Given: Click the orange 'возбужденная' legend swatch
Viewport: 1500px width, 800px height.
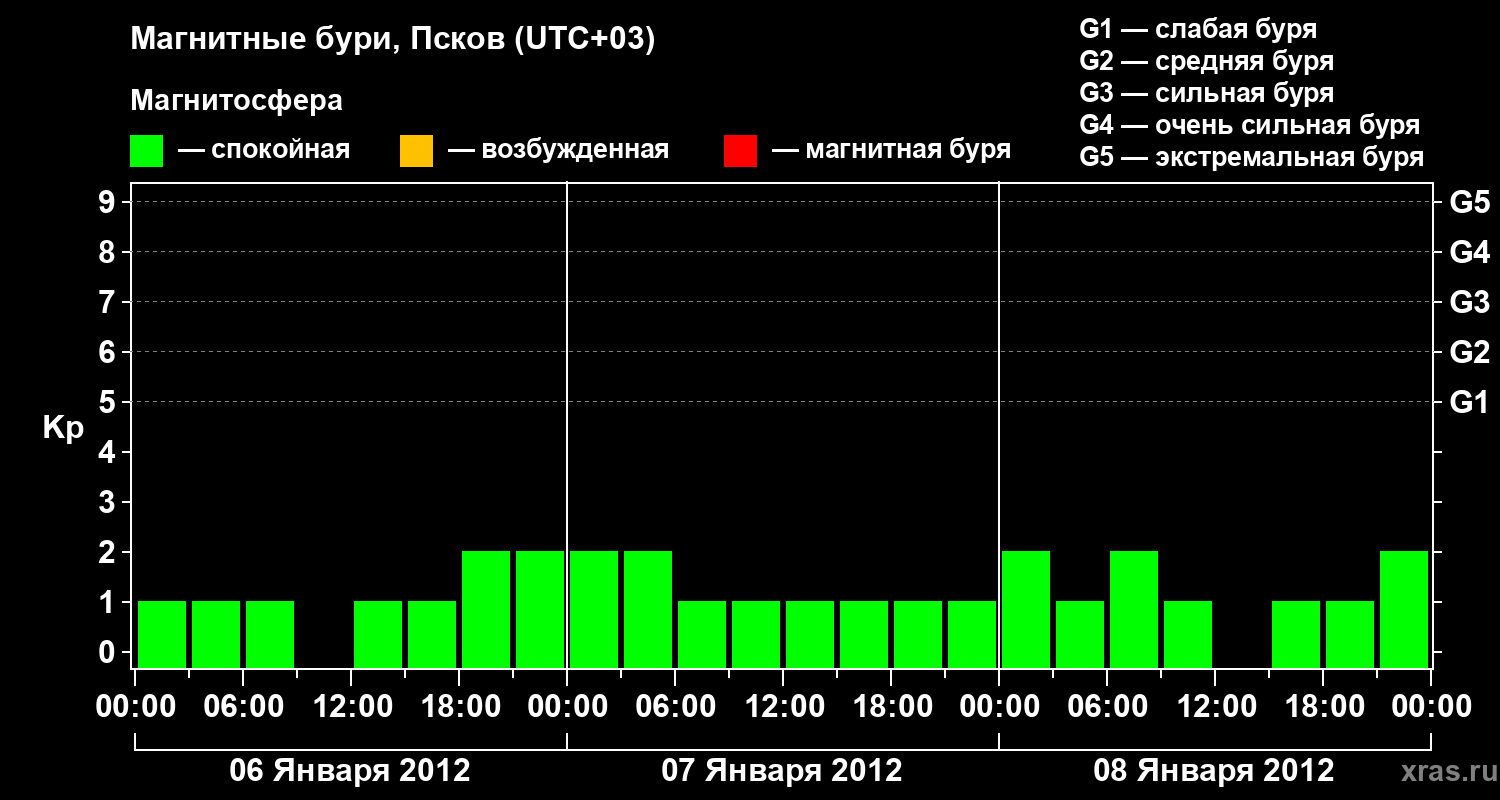Looking at the screenshot, I should pyautogui.click(x=416, y=151).
